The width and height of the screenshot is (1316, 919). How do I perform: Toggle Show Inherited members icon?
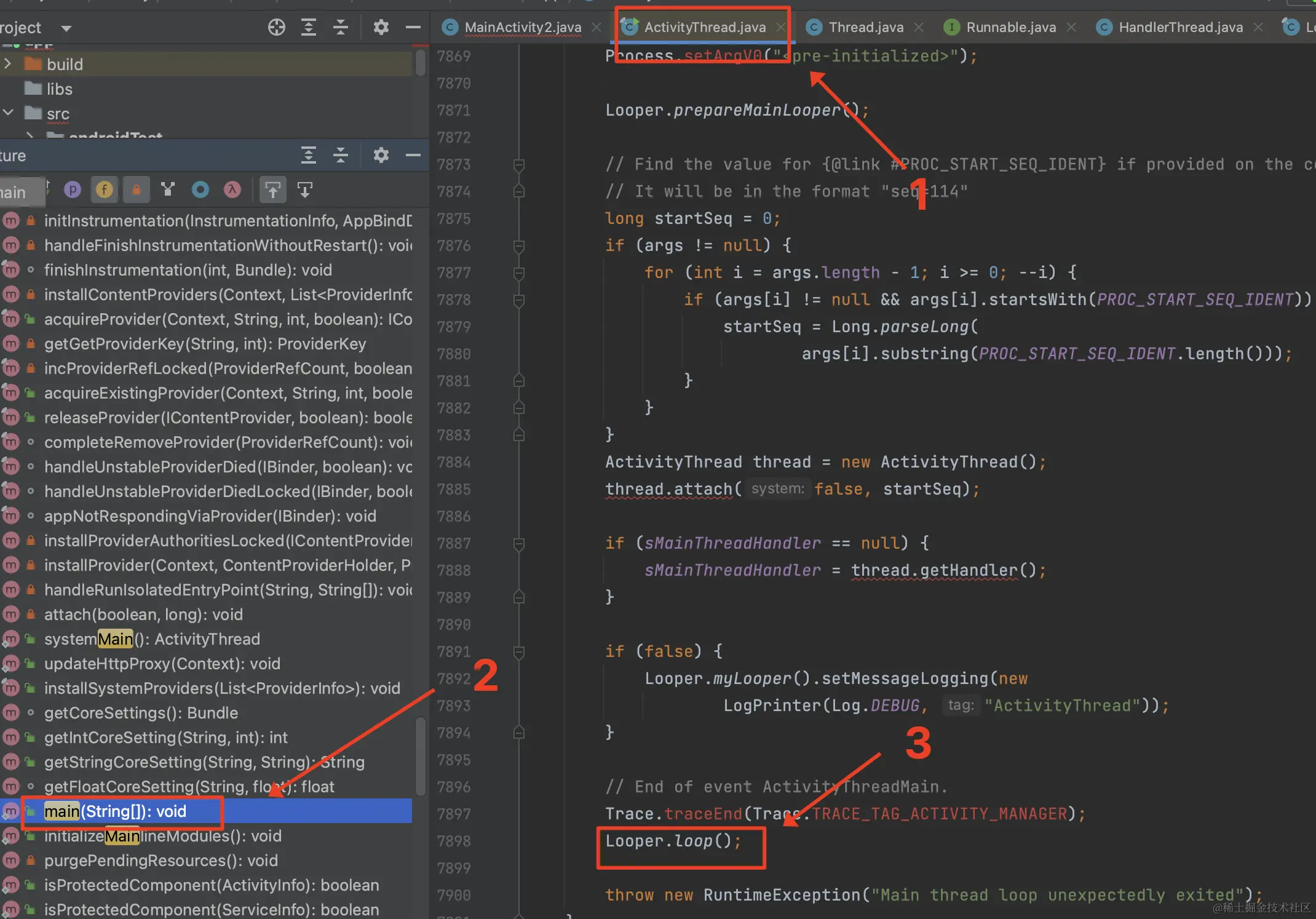coord(168,189)
